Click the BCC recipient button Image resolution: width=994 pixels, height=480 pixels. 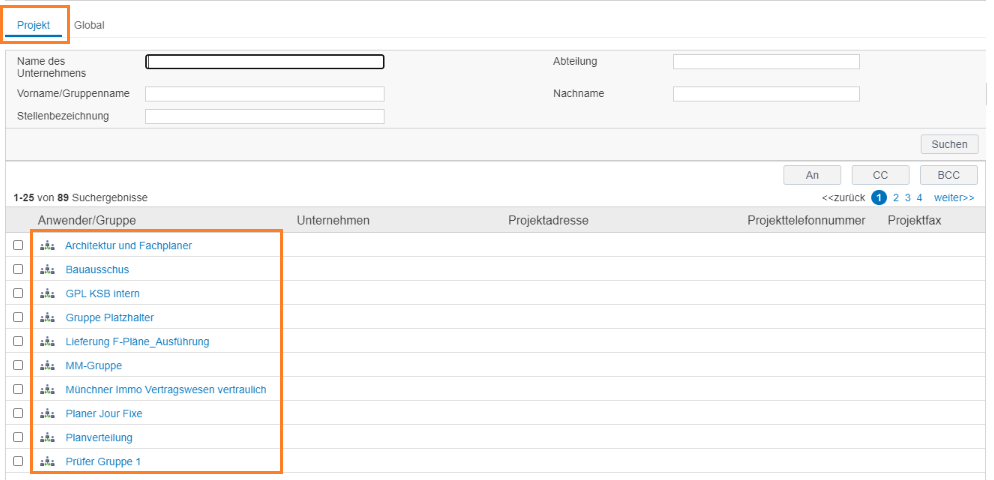[949, 175]
